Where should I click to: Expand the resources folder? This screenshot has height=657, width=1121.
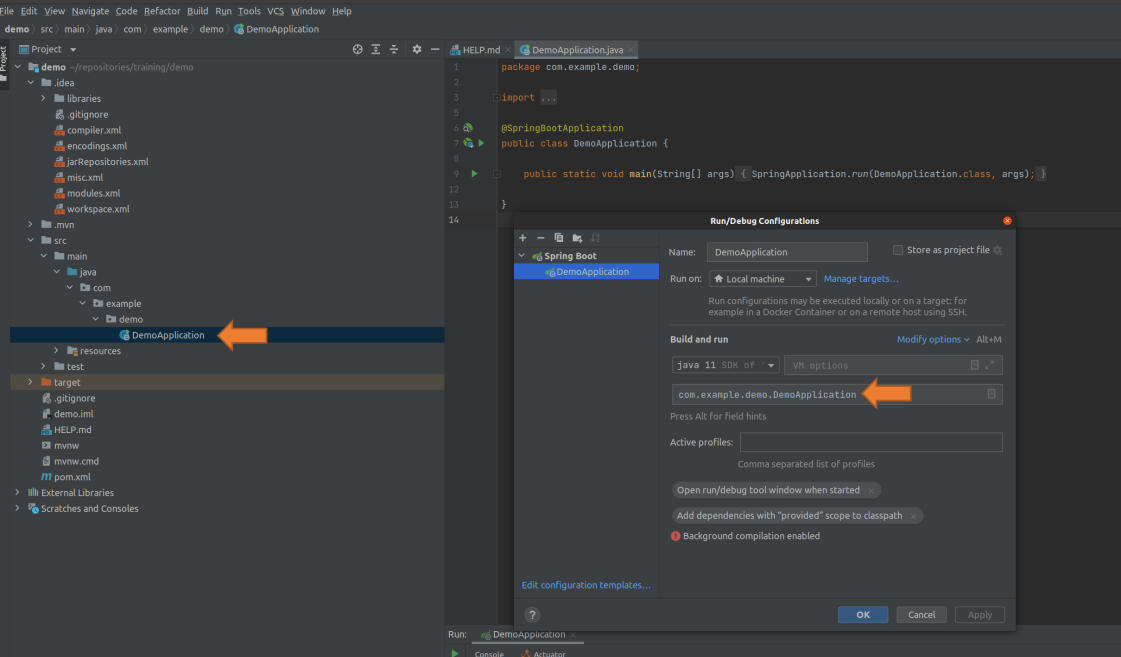(x=56, y=351)
